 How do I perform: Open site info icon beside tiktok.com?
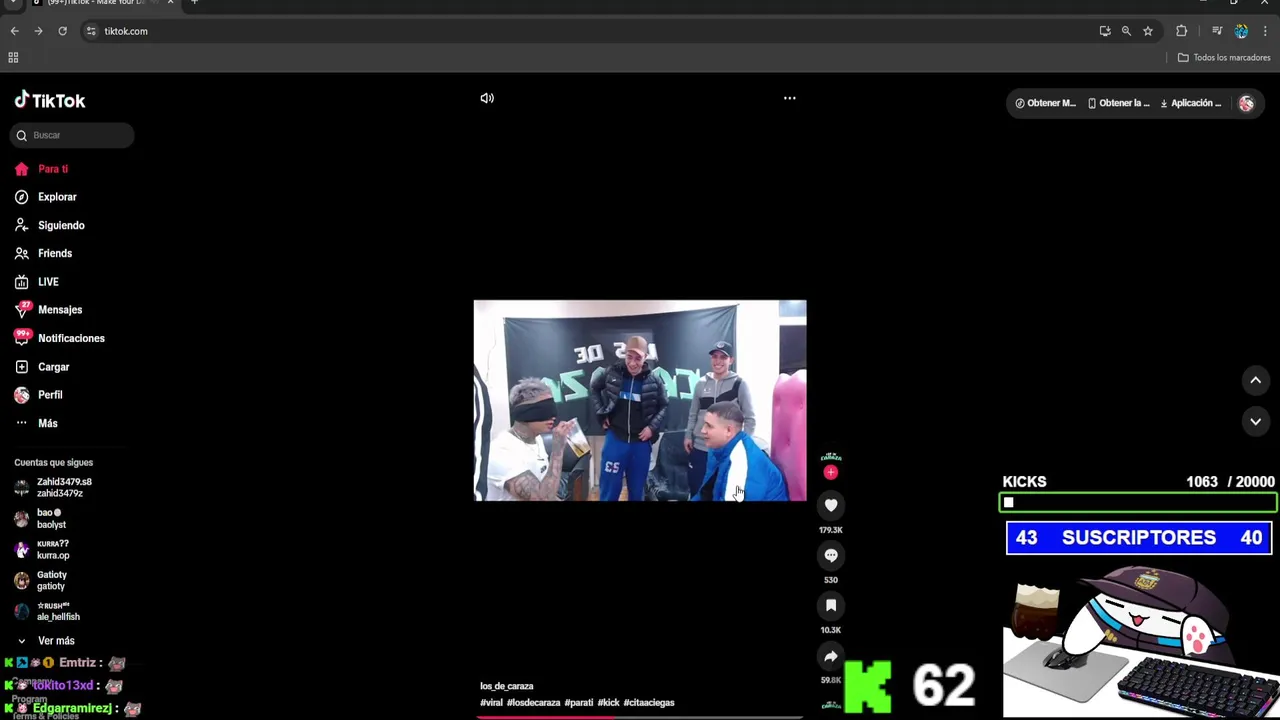[x=91, y=31]
